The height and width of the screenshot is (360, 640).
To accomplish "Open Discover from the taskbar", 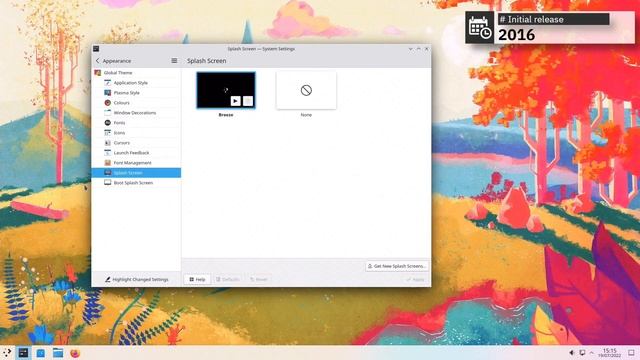I will 41,353.
